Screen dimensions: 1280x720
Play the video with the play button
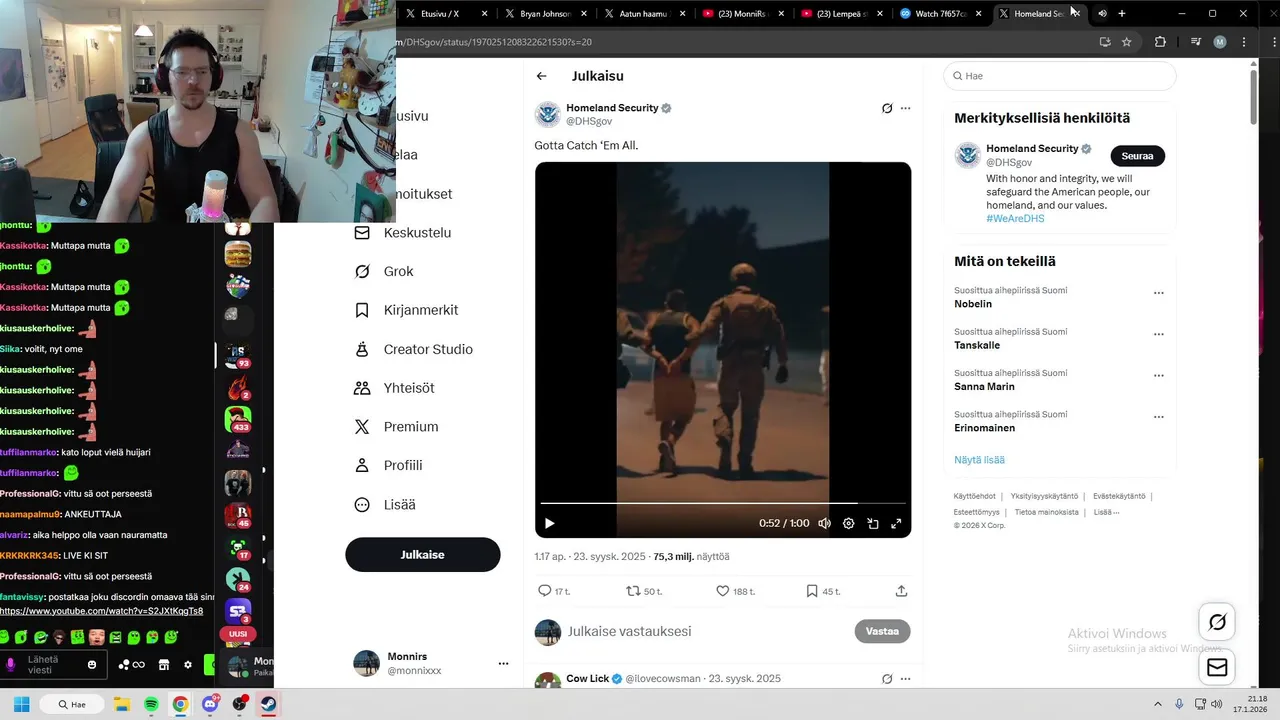tap(549, 523)
